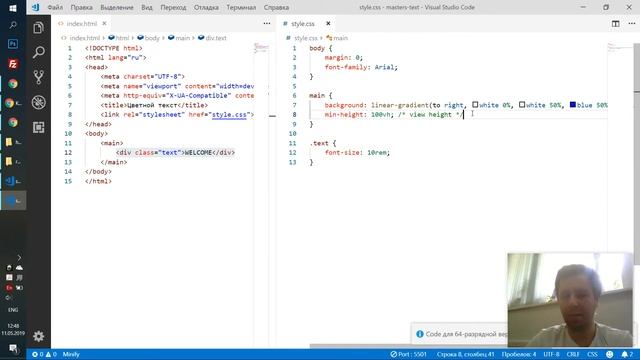Click first white color swatch at 0%
Image resolution: width=640 pixels, height=360 pixels.
[x=475, y=105]
